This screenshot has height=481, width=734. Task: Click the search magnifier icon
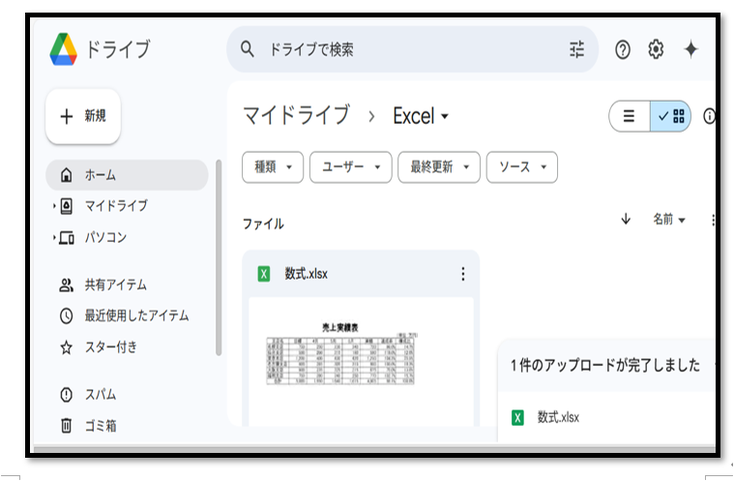(247, 49)
